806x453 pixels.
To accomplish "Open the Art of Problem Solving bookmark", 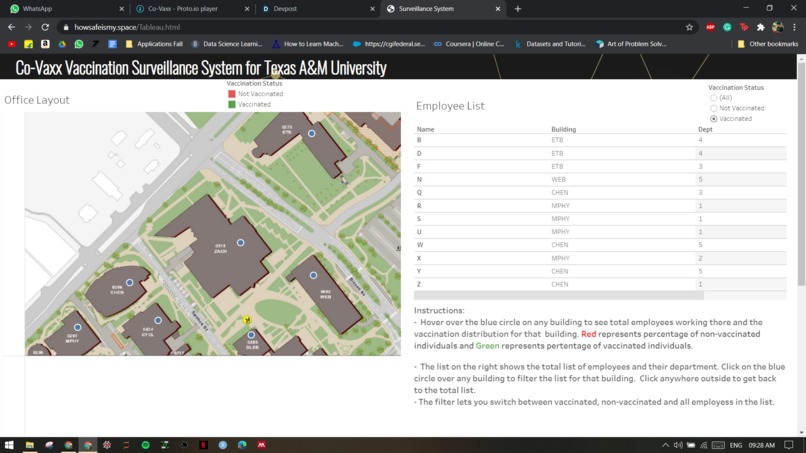I will click(631, 44).
